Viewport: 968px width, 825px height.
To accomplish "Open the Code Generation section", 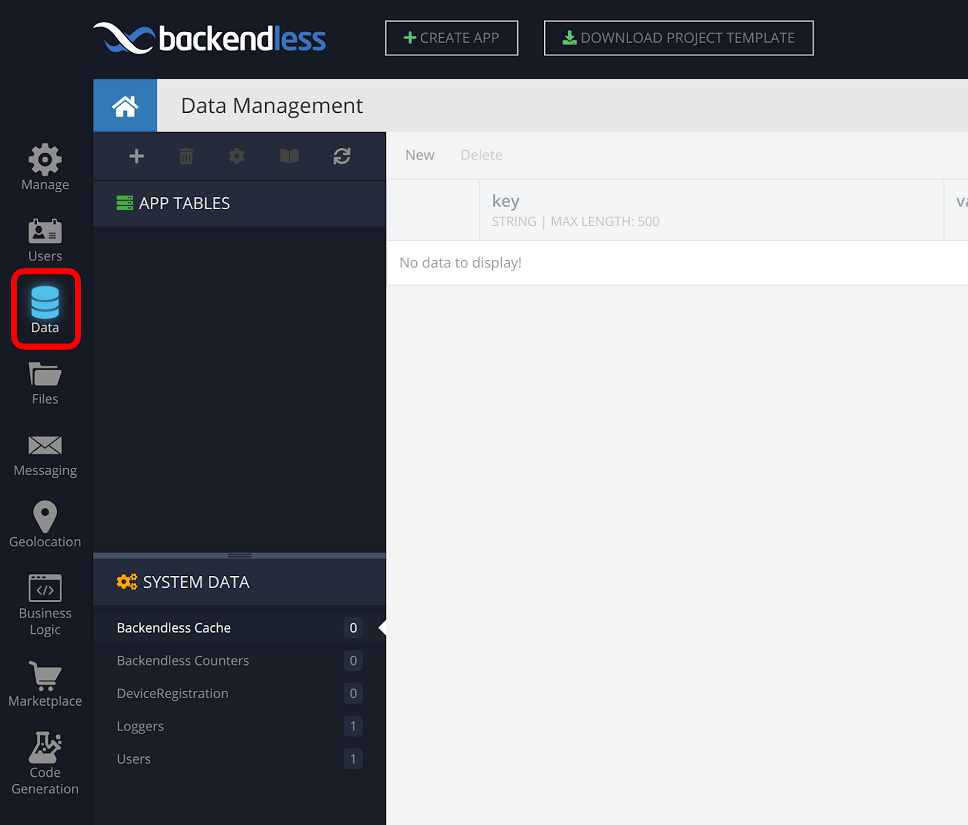I will [45, 763].
